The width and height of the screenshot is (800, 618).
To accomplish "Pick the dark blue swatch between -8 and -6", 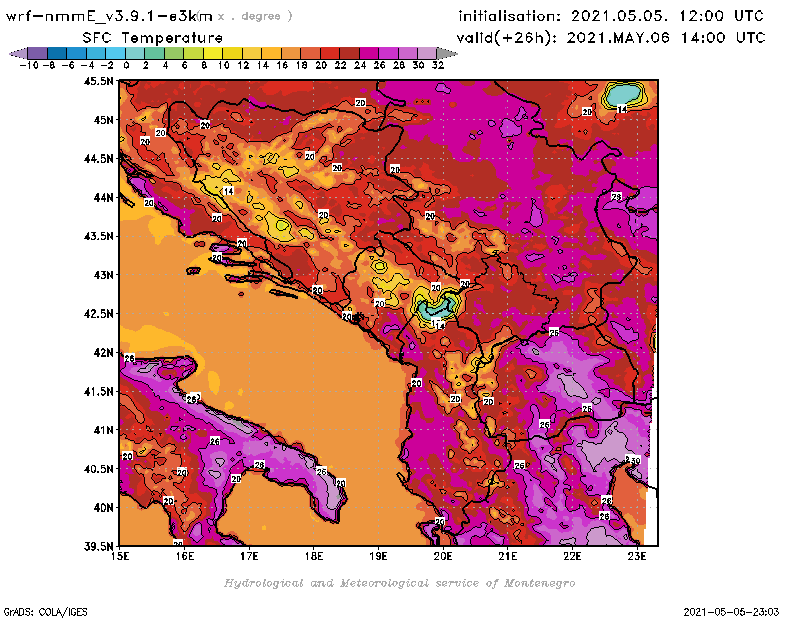I will 57,53.
